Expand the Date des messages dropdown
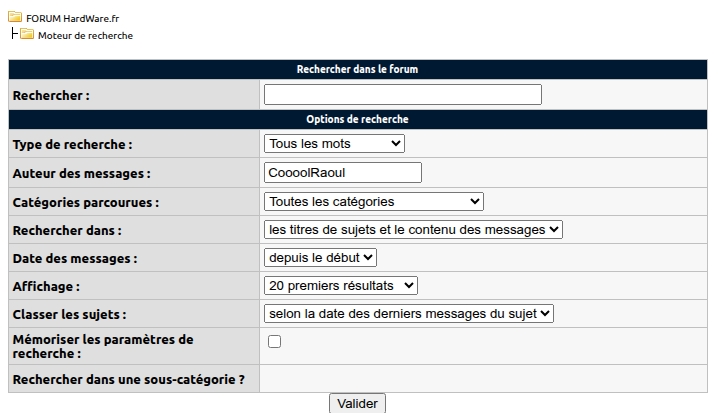 click(x=321, y=258)
